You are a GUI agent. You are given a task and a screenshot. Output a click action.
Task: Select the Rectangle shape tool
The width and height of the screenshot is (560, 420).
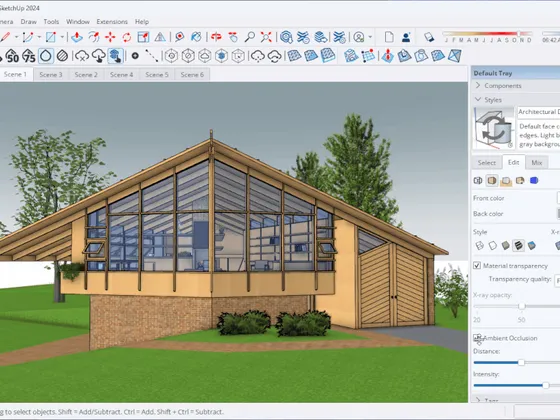click(x=51, y=37)
